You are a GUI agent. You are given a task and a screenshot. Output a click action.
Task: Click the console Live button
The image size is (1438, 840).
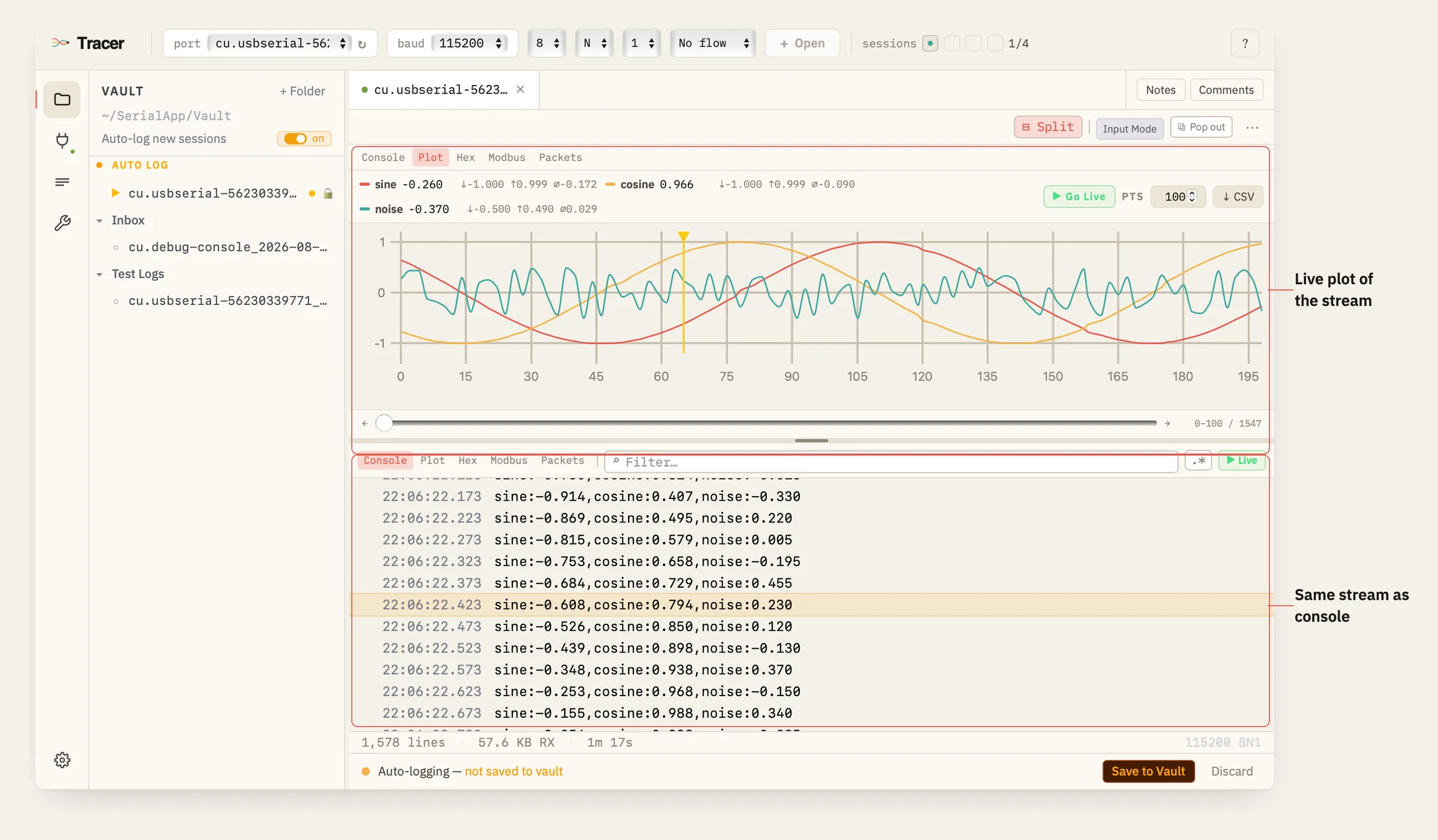tap(1241, 460)
